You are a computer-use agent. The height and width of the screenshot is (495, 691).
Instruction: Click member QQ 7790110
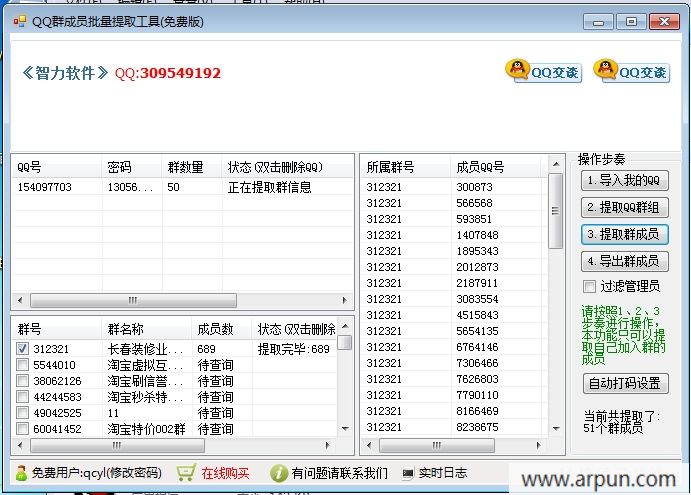(x=477, y=395)
